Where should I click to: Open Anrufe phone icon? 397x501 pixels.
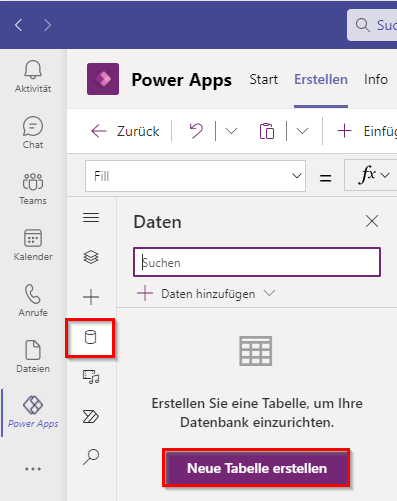tap(33, 294)
